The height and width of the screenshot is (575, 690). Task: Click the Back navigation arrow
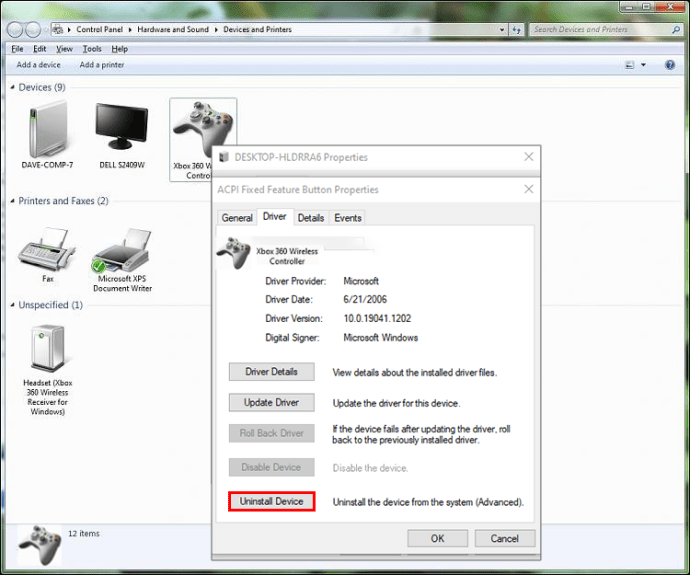point(15,30)
